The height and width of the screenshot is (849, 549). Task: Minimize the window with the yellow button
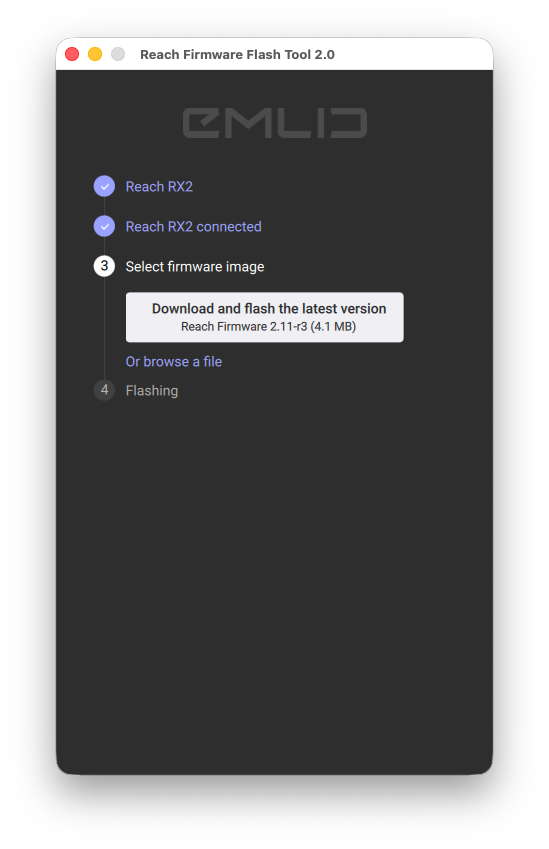[95, 54]
